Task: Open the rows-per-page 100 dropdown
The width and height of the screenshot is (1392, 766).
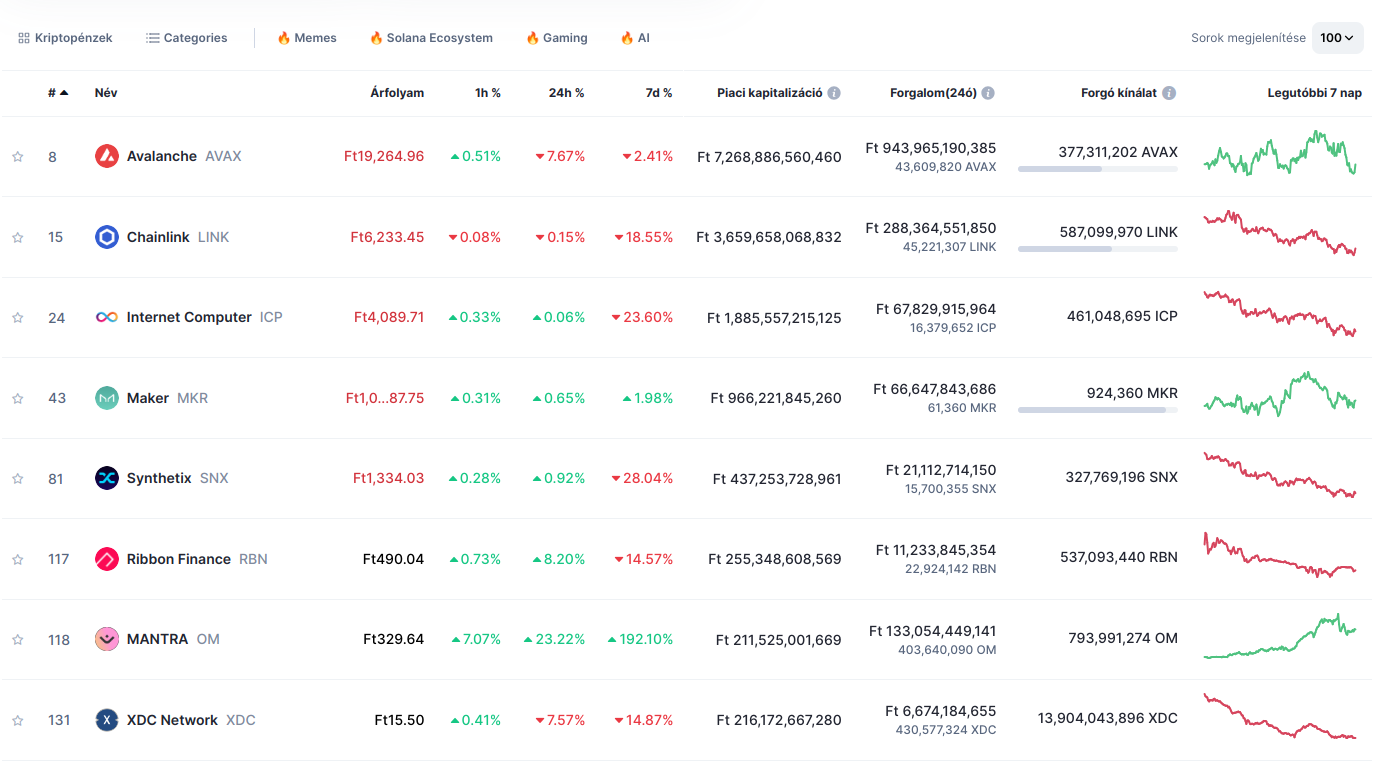Action: pos(1337,38)
